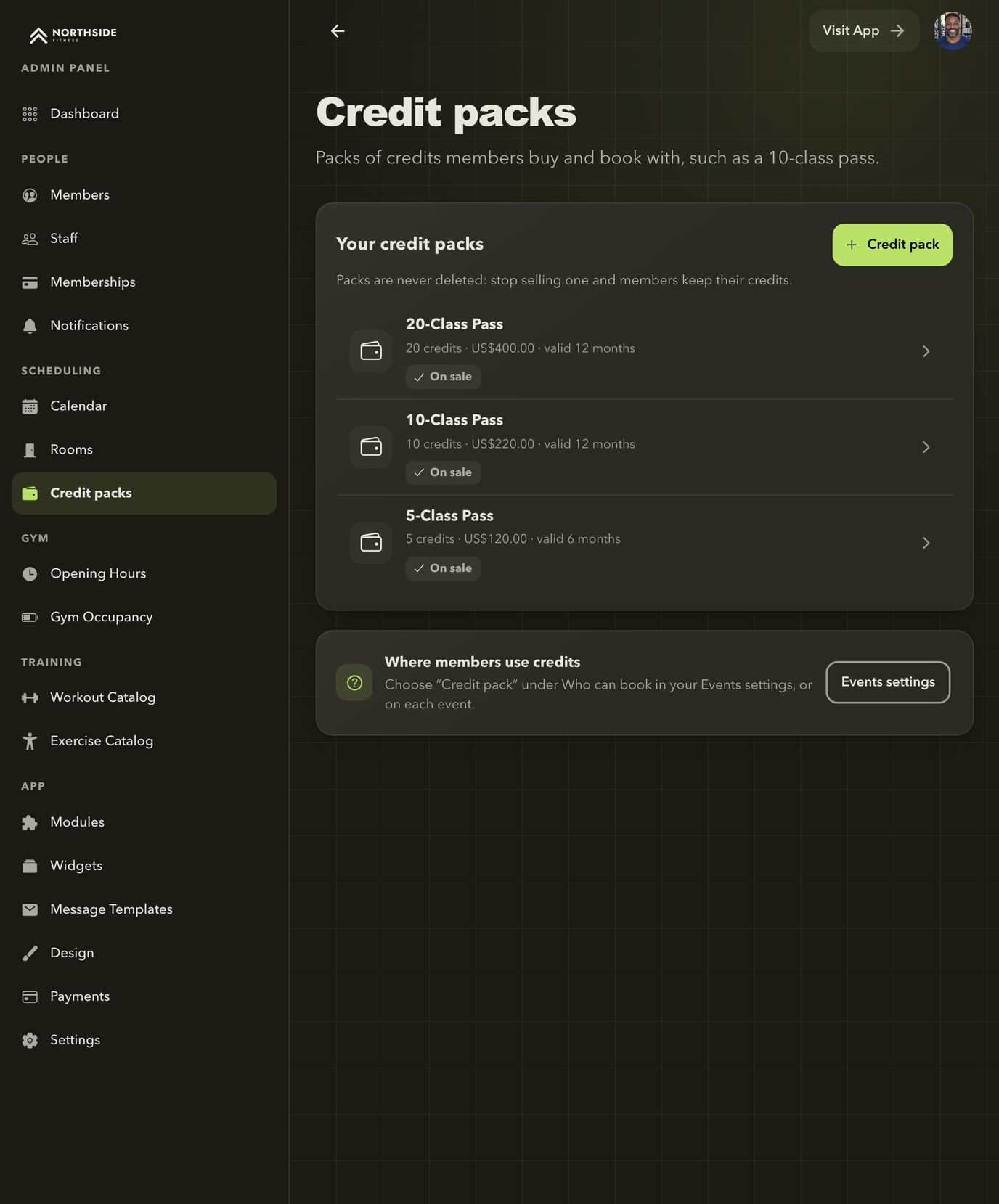Click the 20-Class Pass wallet icon
Image resolution: width=999 pixels, height=1204 pixels.
[x=371, y=351]
